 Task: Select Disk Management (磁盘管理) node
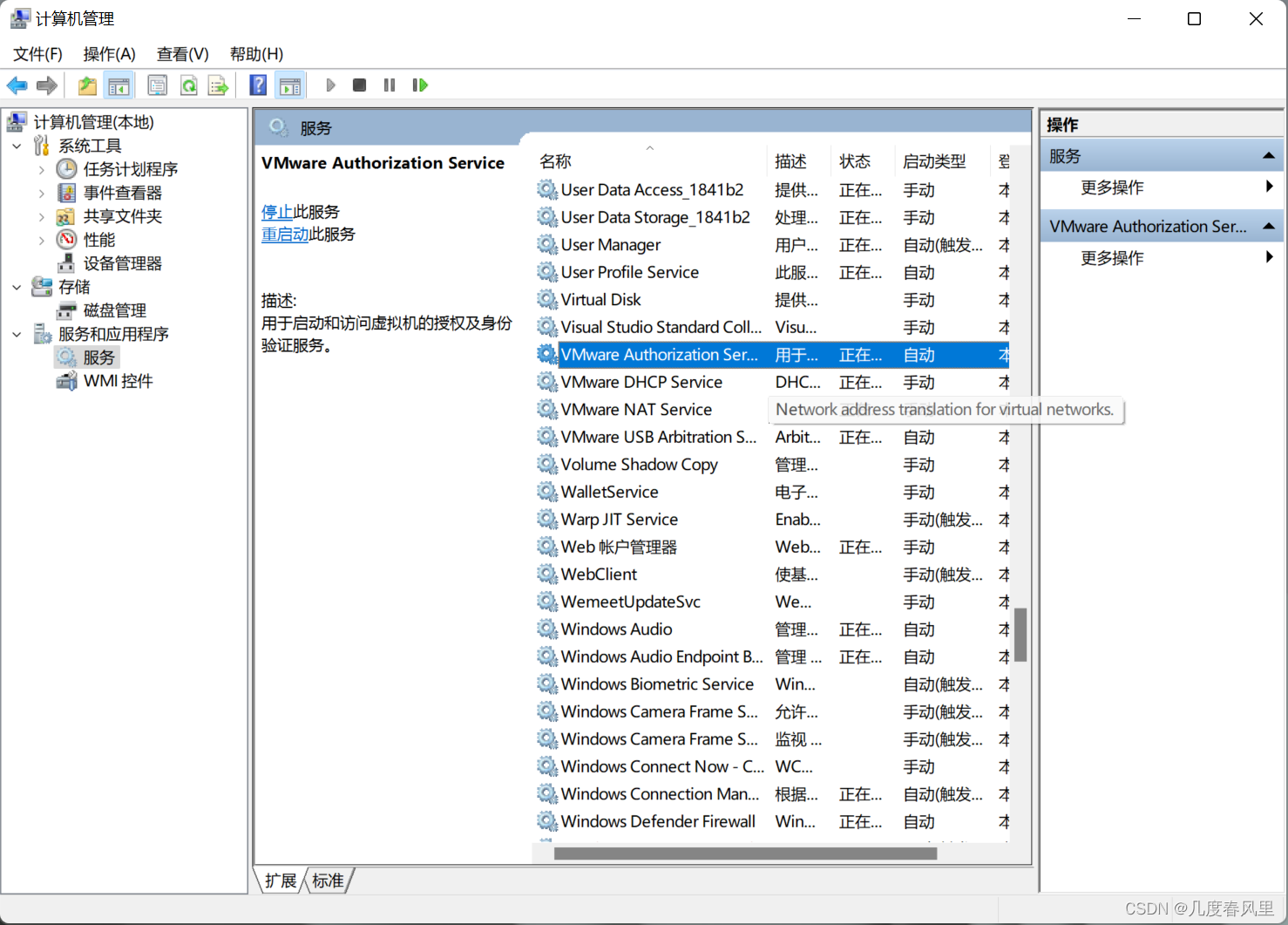pyautogui.click(x=115, y=310)
